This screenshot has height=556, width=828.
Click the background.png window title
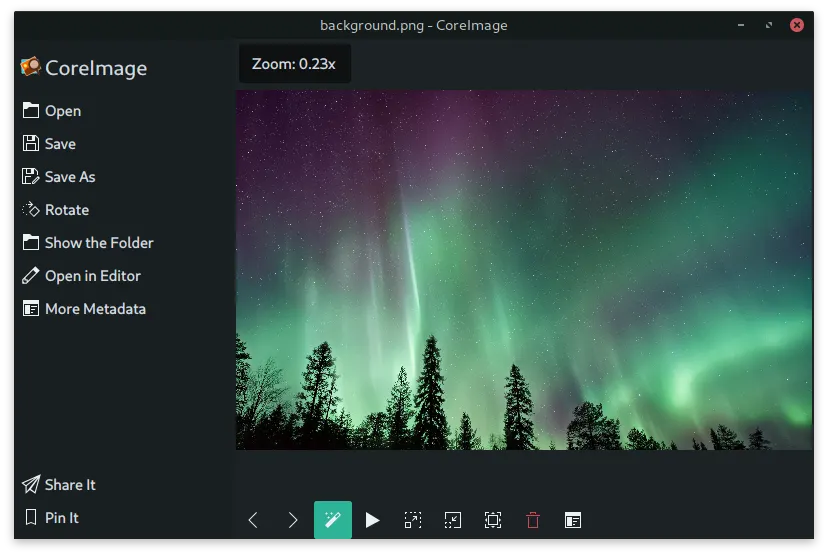[x=413, y=25]
